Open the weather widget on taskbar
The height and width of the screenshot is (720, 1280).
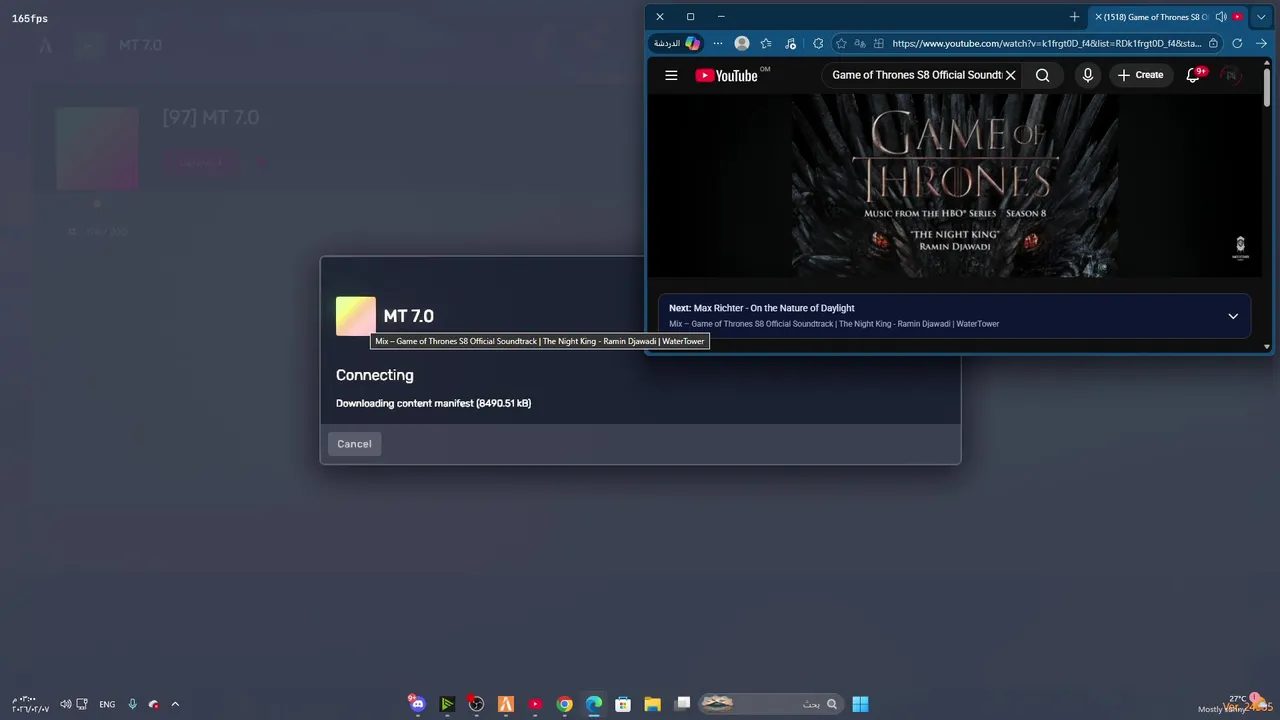(x=1235, y=704)
